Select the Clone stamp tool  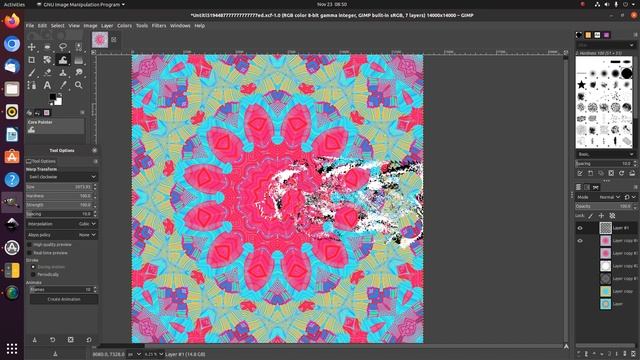click(63, 73)
